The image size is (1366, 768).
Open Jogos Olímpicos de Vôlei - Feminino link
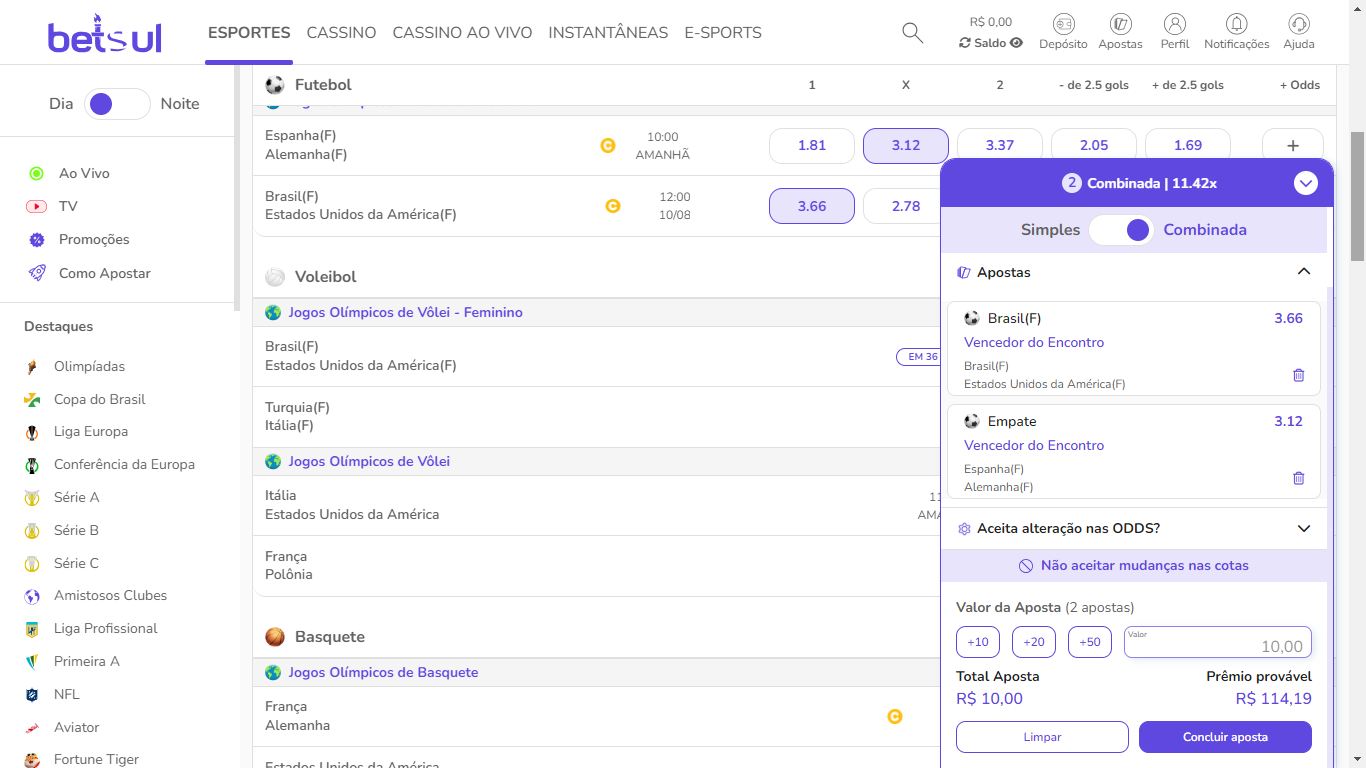pos(405,312)
